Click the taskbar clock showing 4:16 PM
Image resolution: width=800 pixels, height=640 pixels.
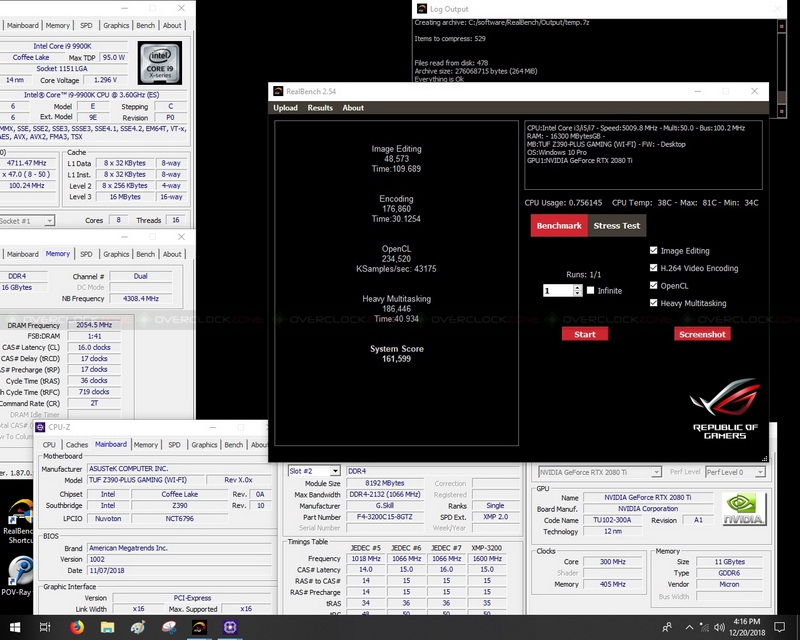pos(746,627)
